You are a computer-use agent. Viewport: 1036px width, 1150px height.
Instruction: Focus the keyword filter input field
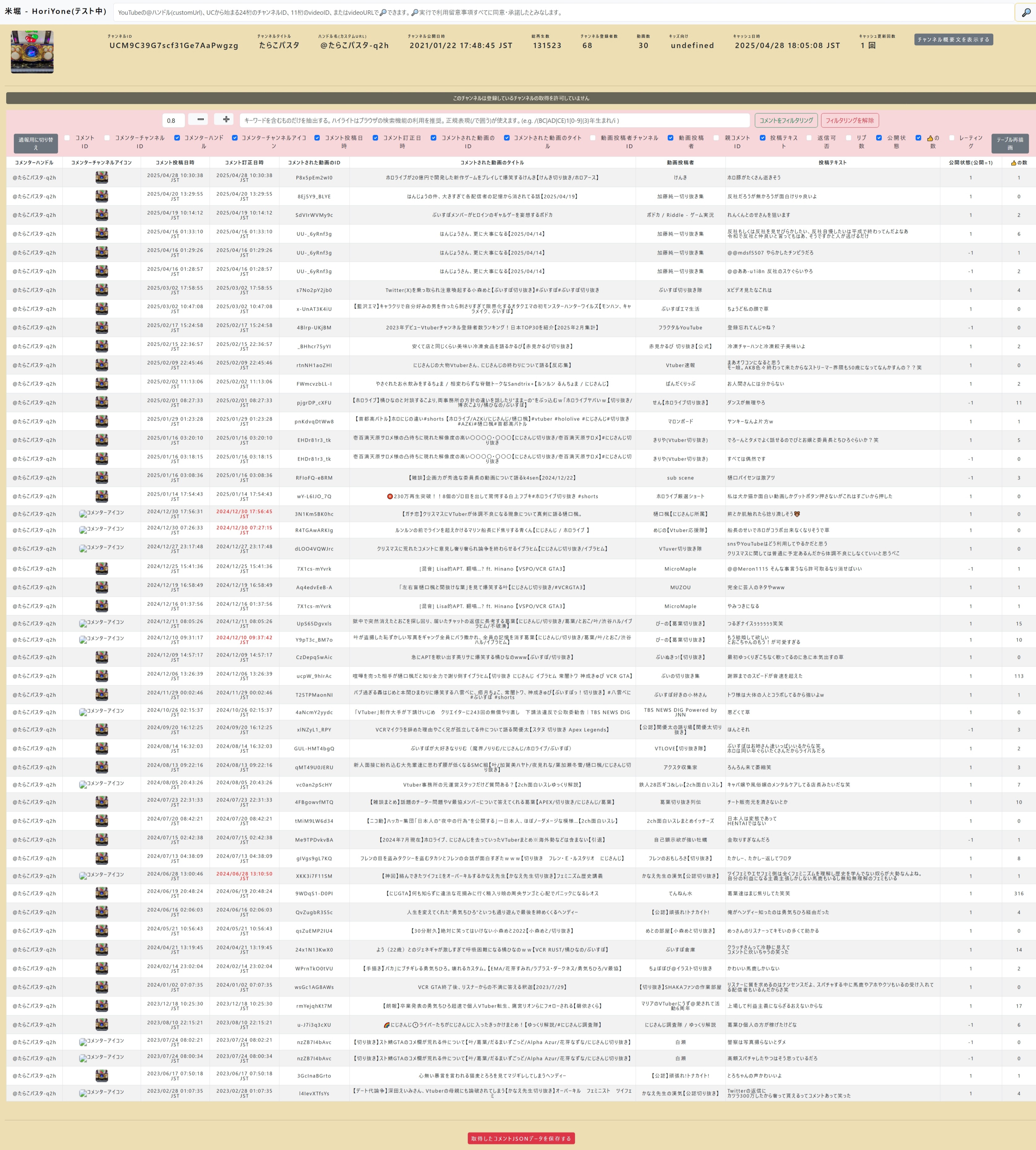pos(495,120)
